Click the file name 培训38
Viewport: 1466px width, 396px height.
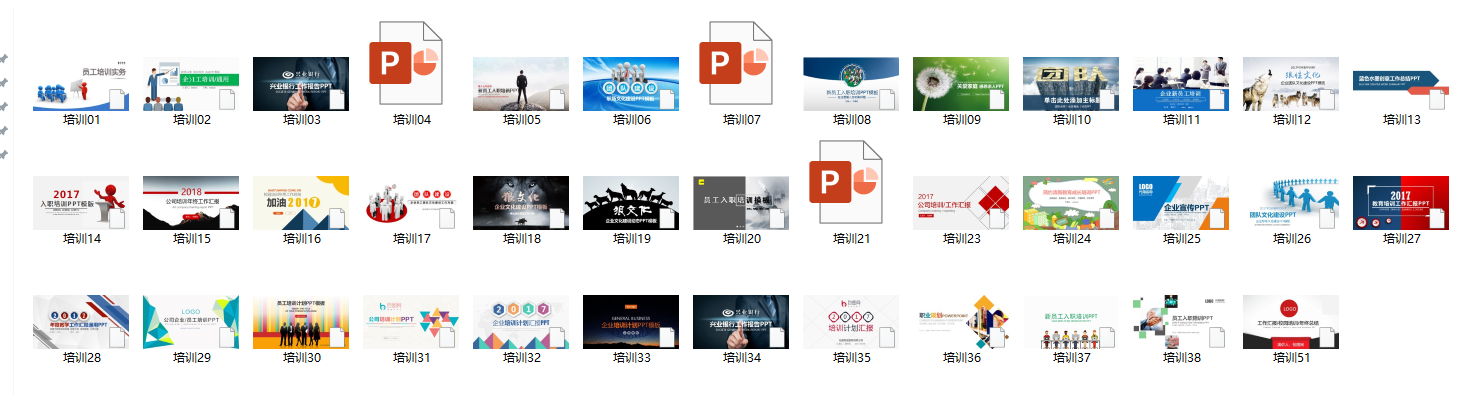1181,358
